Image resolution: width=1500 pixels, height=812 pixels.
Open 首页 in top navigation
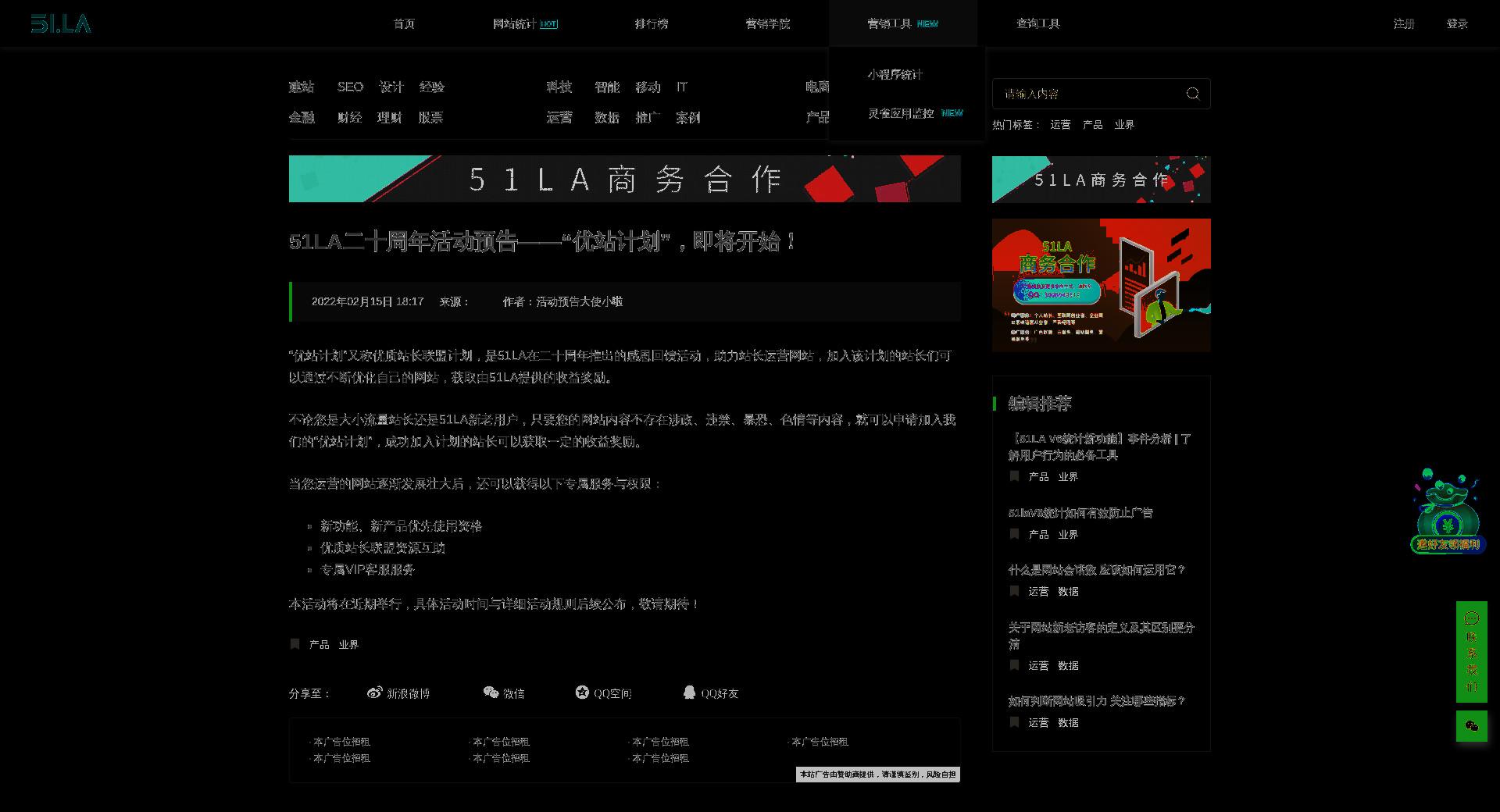404,24
